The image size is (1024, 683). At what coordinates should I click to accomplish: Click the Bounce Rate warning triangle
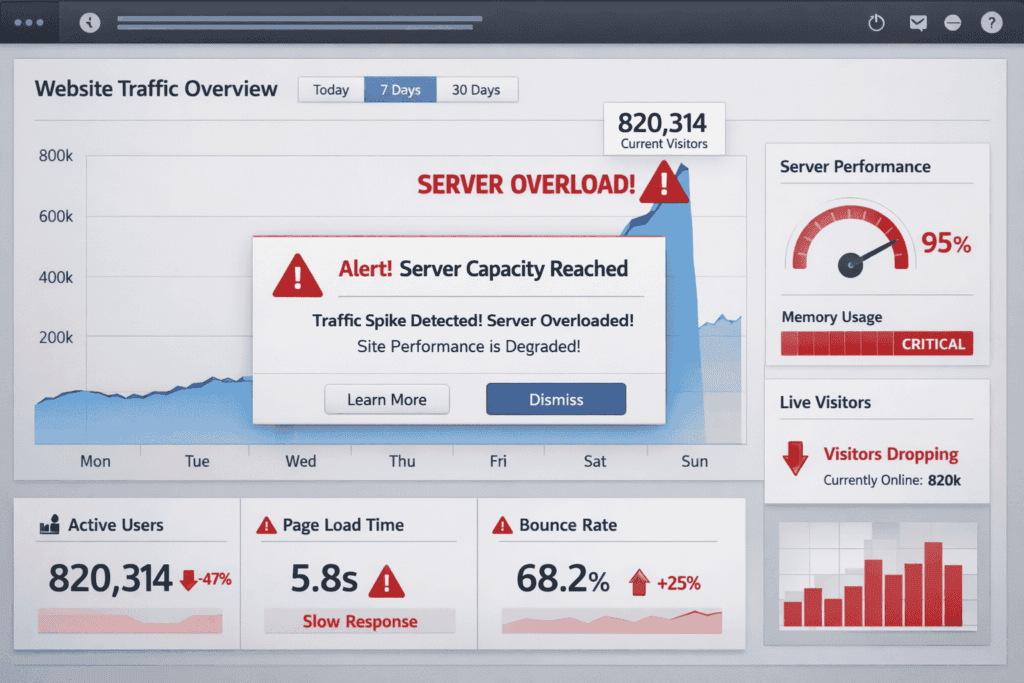[x=503, y=524]
